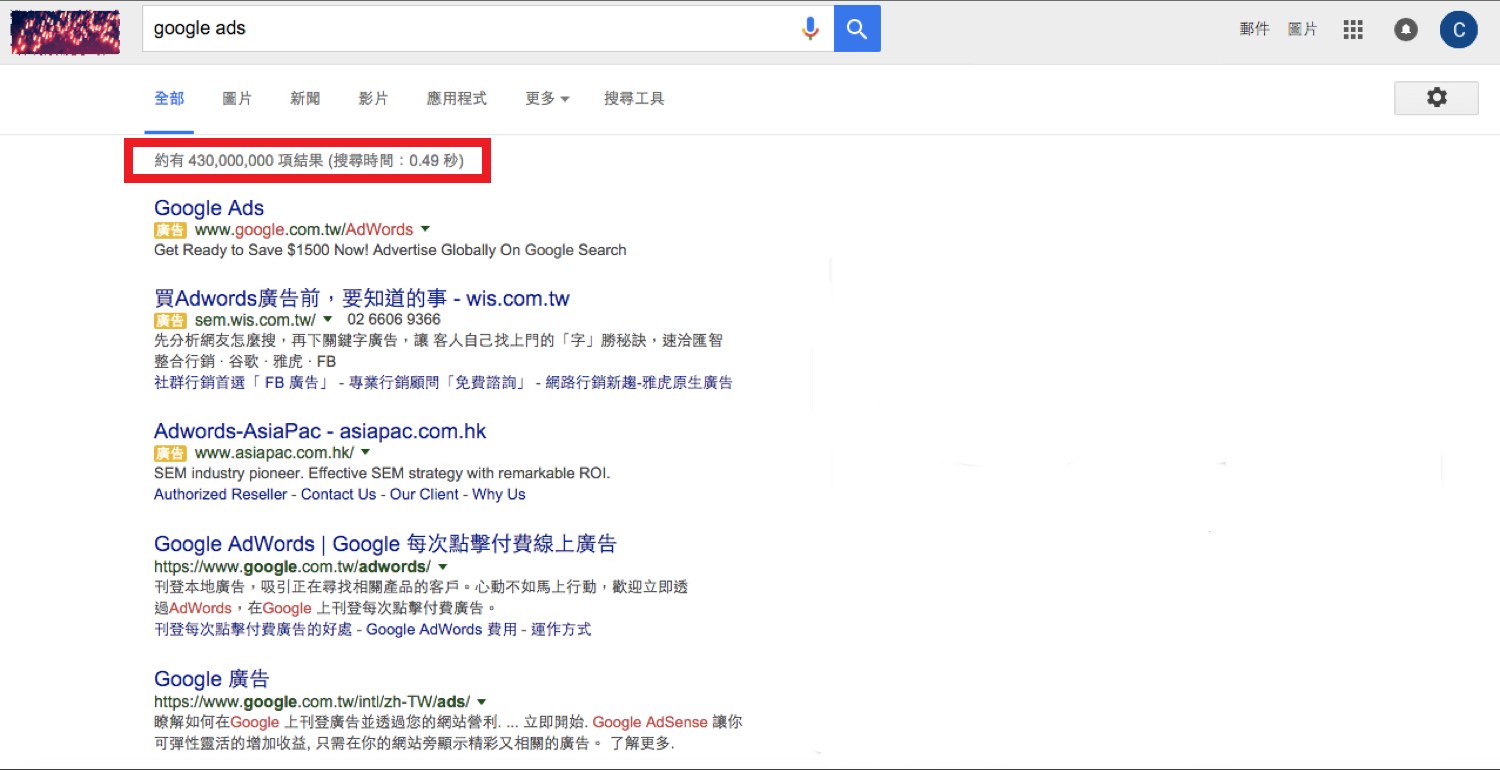Open the account avatar labeled C
1500x770 pixels.
tap(1459, 30)
